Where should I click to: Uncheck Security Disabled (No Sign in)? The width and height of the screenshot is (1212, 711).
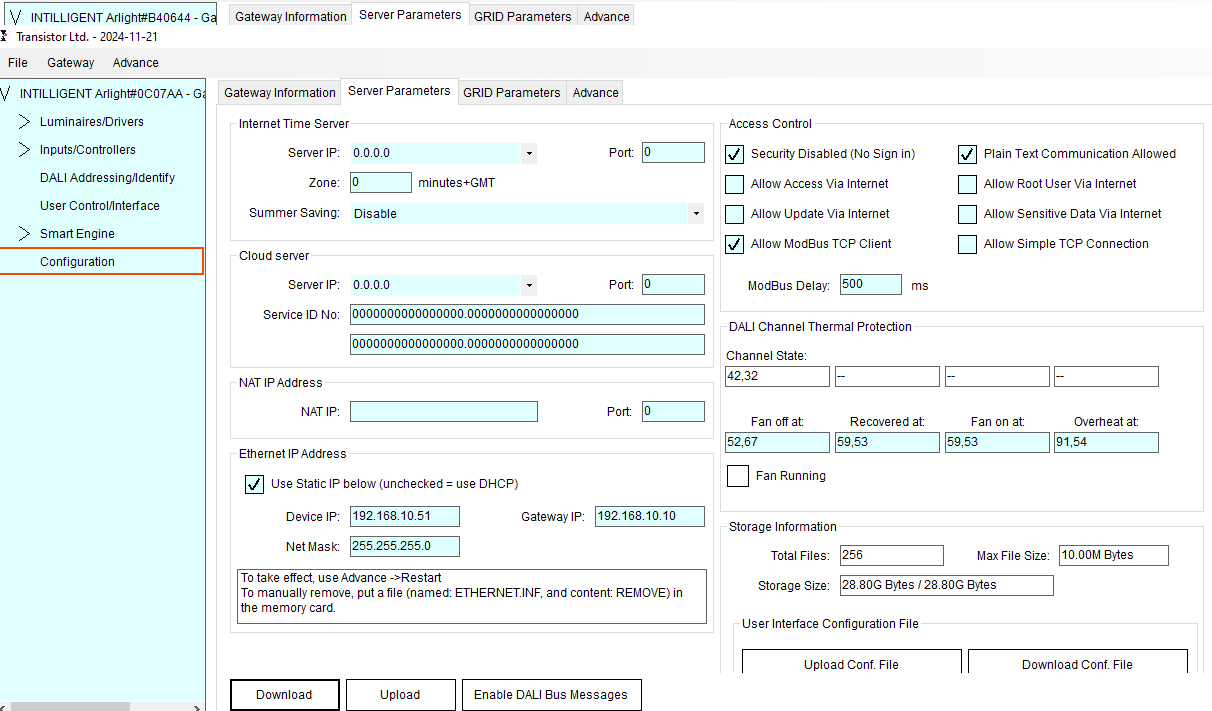tap(735, 154)
